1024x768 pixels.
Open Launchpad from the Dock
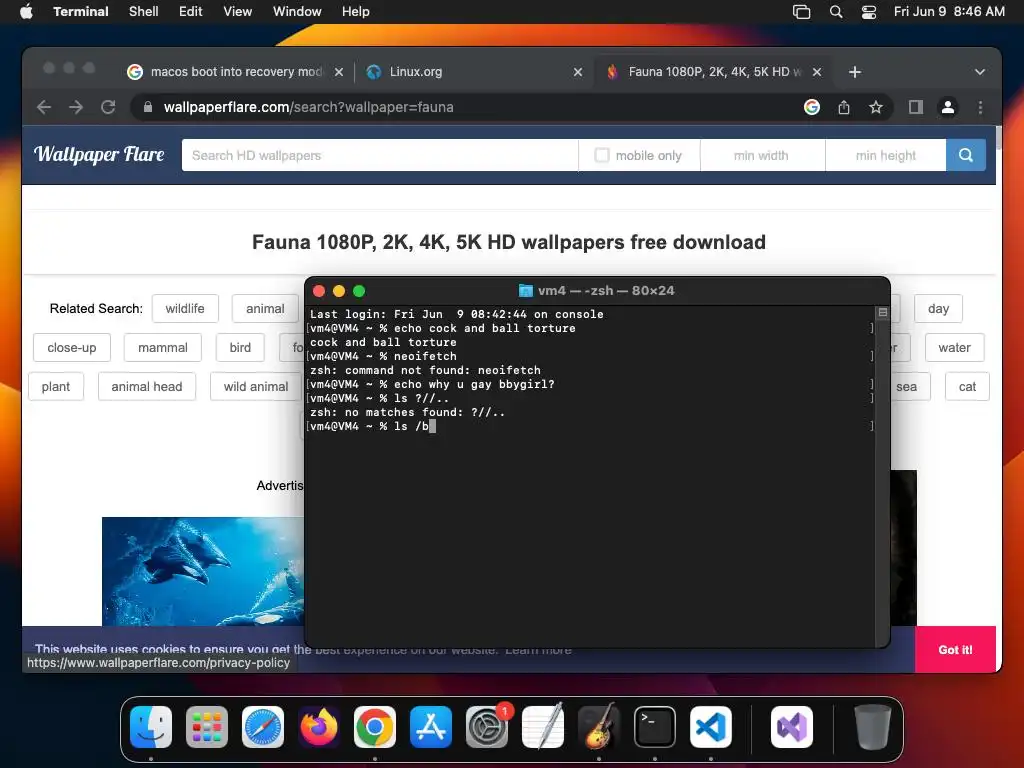click(x=207, y=727)
